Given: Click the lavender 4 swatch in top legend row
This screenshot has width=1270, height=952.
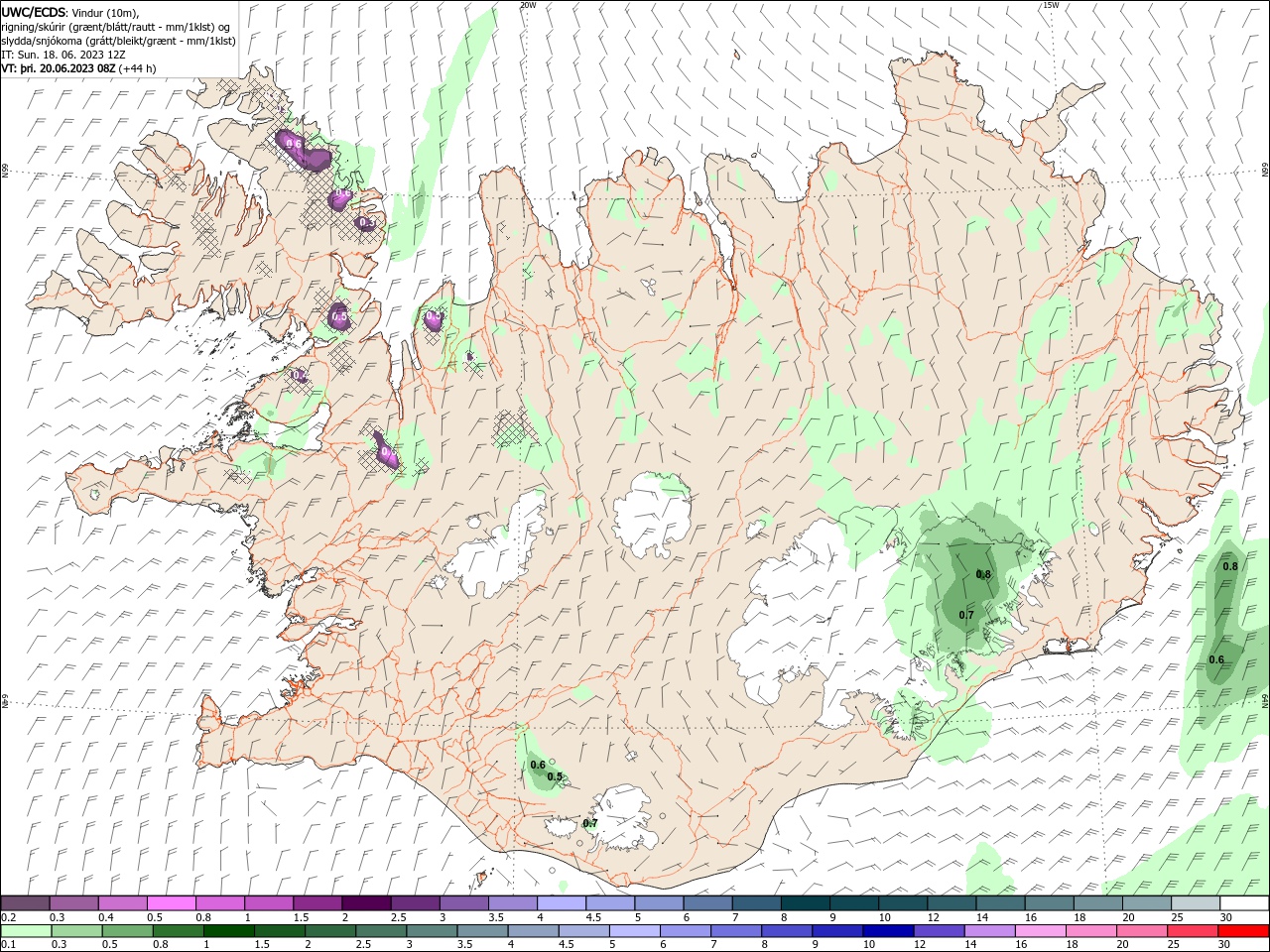Looking at the screenshot, I should point(561,903).
